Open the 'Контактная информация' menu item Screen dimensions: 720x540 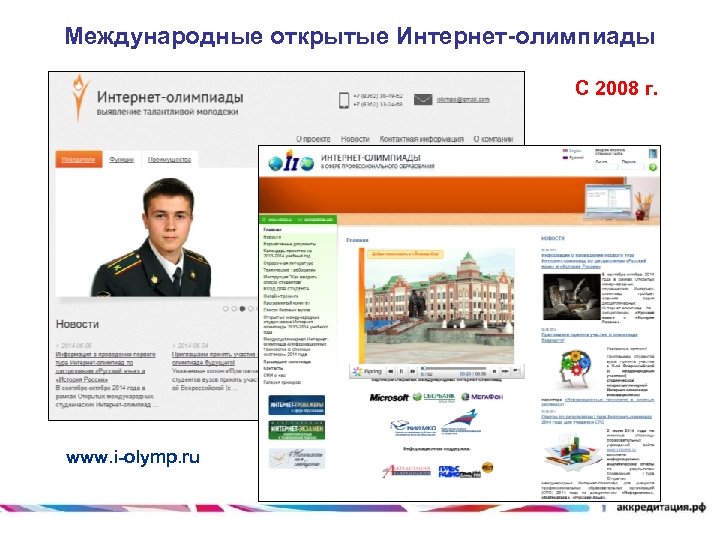tap(422, 139)
